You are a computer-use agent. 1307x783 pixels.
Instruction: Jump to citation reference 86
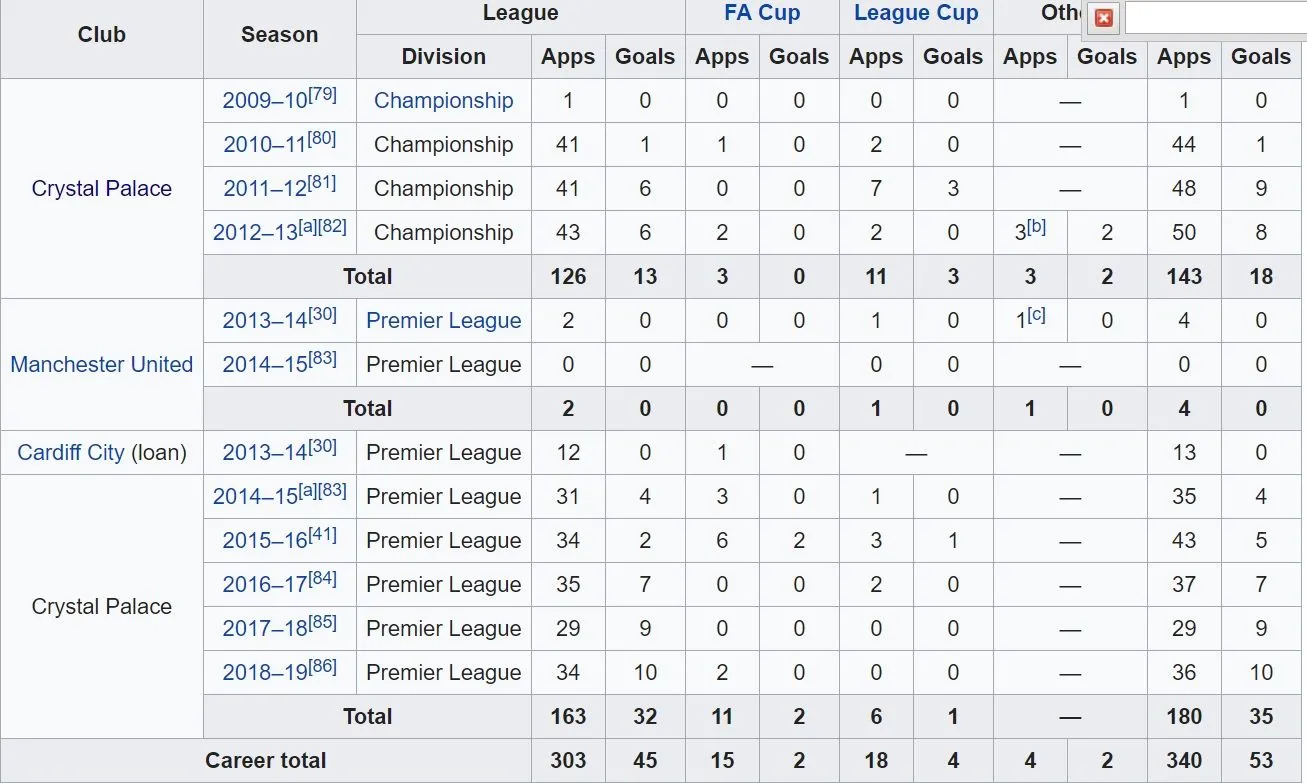coord(322,667)
